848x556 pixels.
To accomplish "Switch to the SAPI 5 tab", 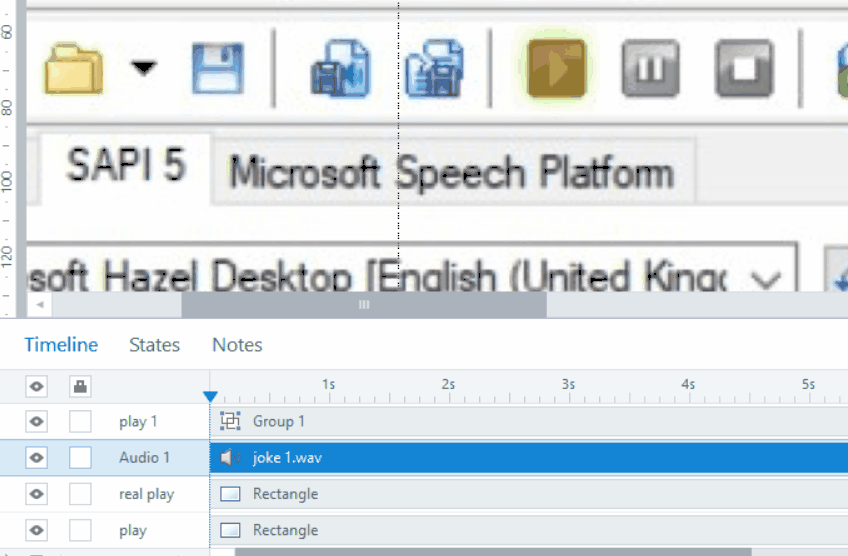I will 125,166.
